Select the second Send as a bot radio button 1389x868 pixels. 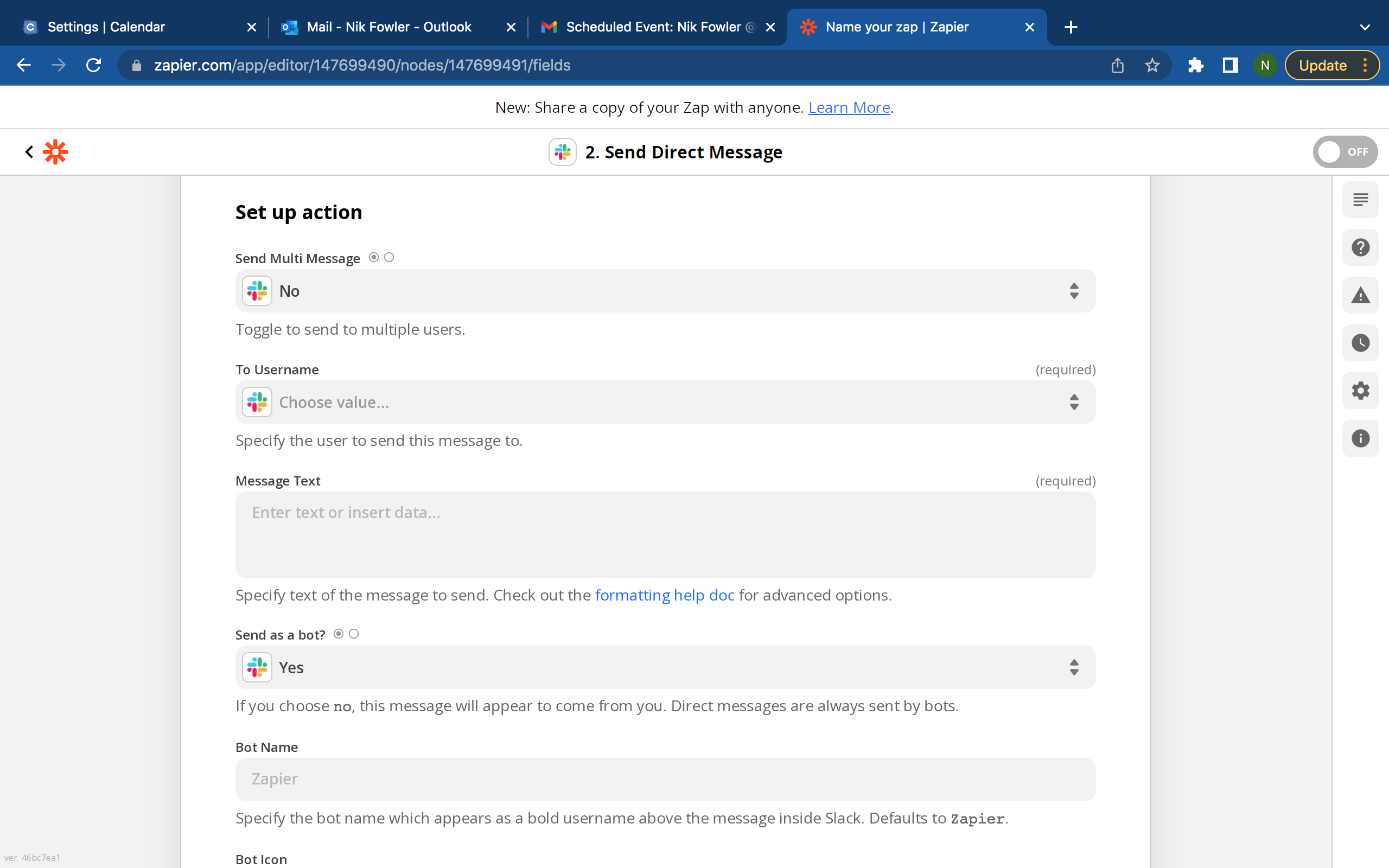click(354, 634)
